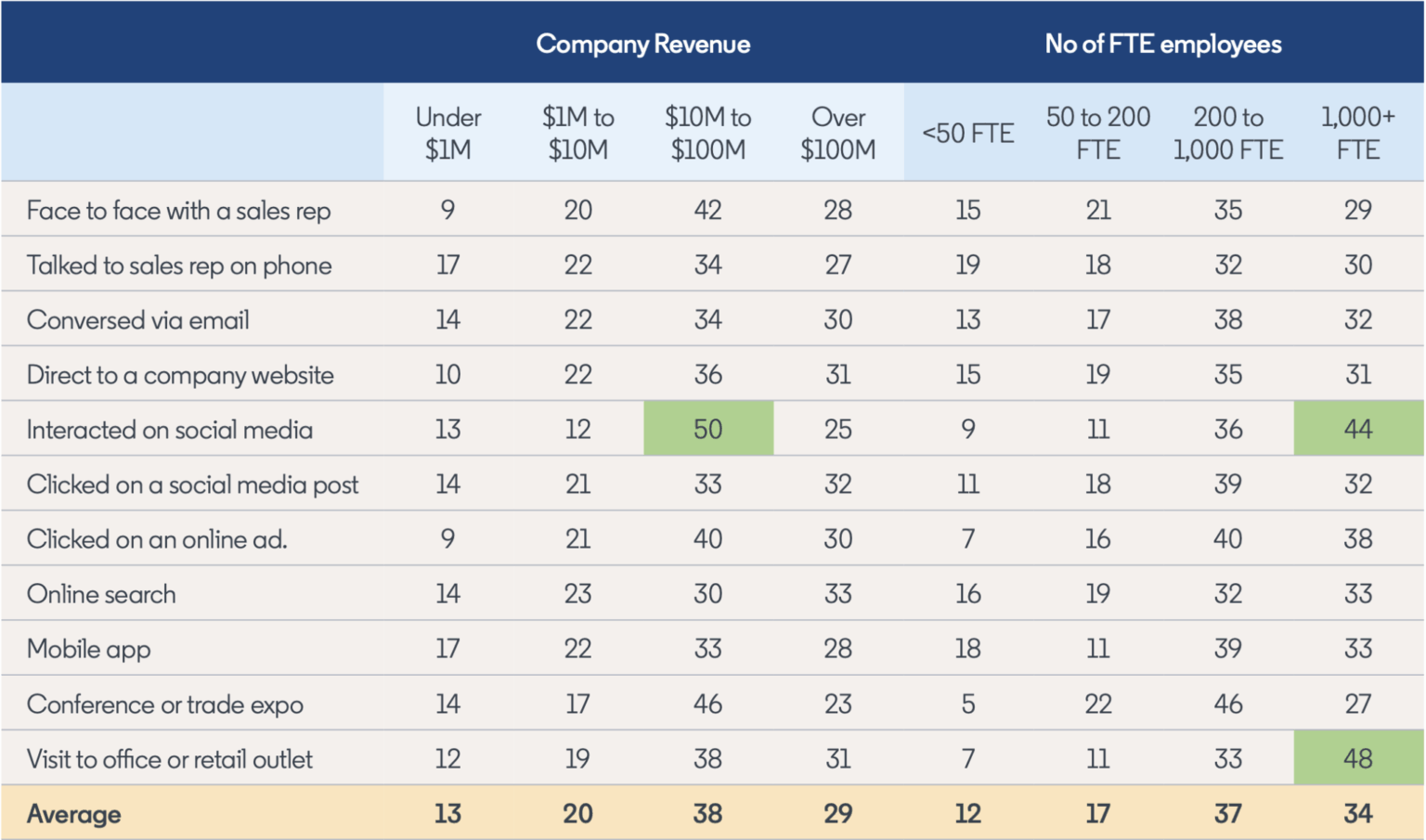The image size is (1426, 840).
Task: Select the $1M to $10M column header
Action: click(x=577, y=133)
